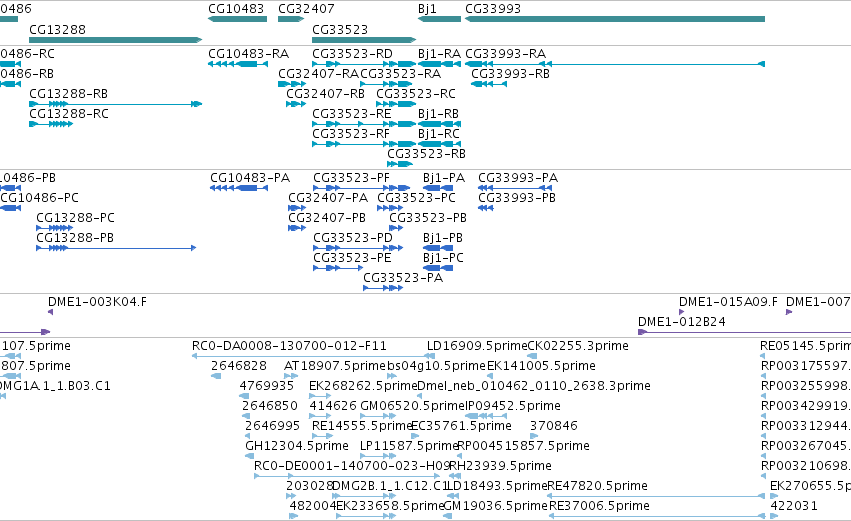Click protein Bj1-PC label
Screen dimensions: 851x521
coord(443,258)
